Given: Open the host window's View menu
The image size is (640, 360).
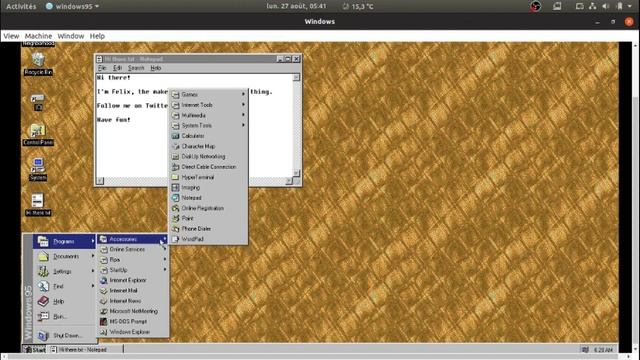Looking at the screenshot, I should (11, 36).
